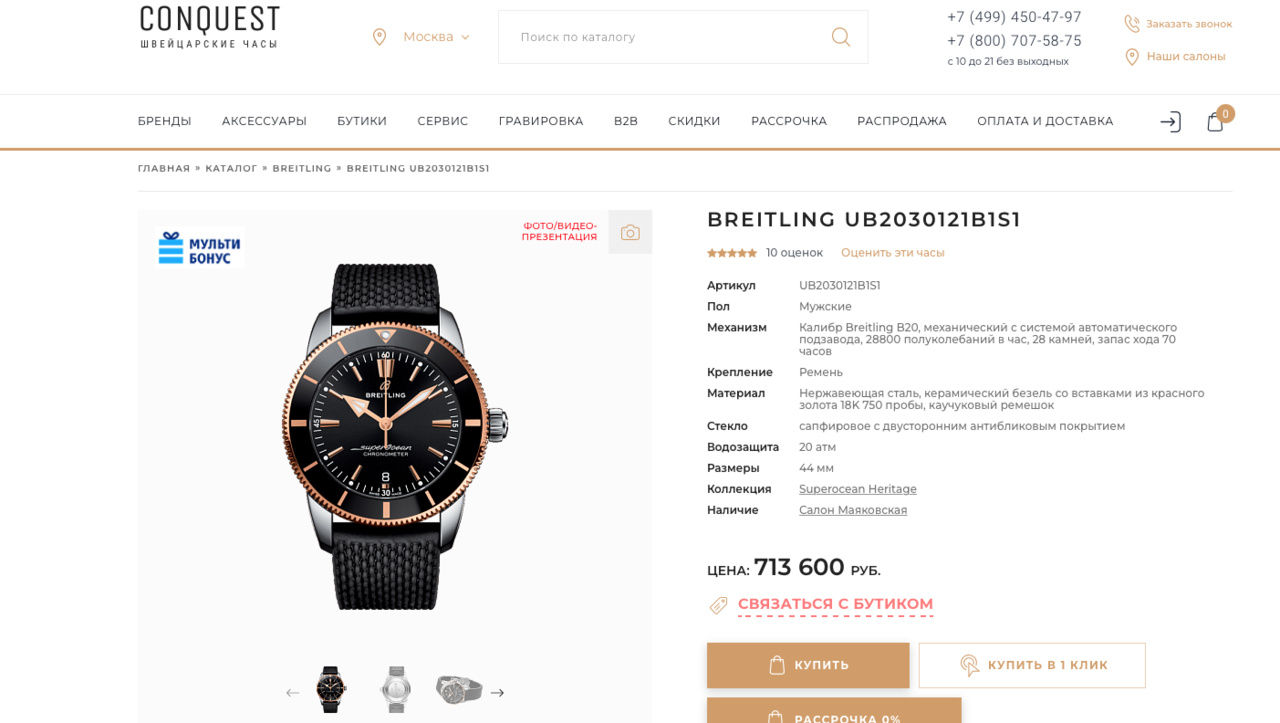Show next thumbnails with right arrow

[x=497, y=692]
